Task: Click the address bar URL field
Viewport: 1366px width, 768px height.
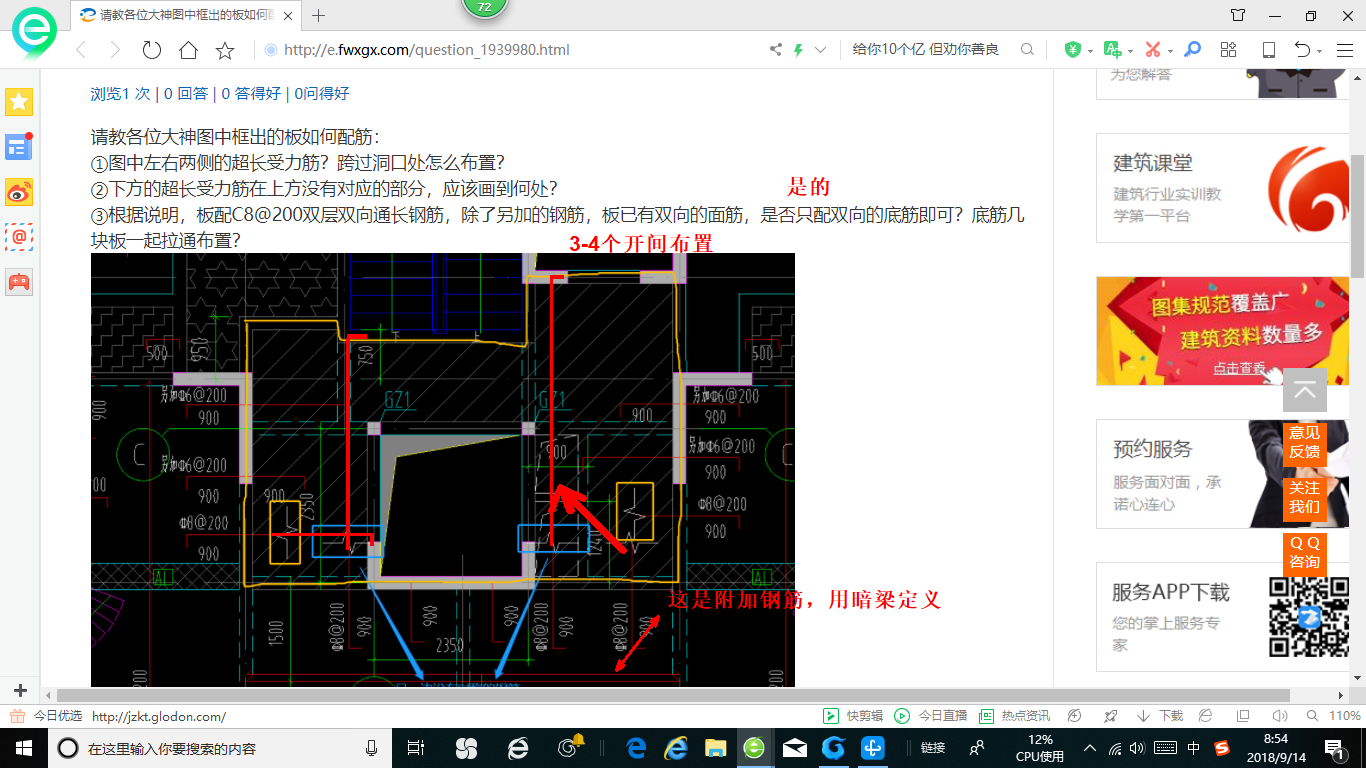Action: (510, 50)
